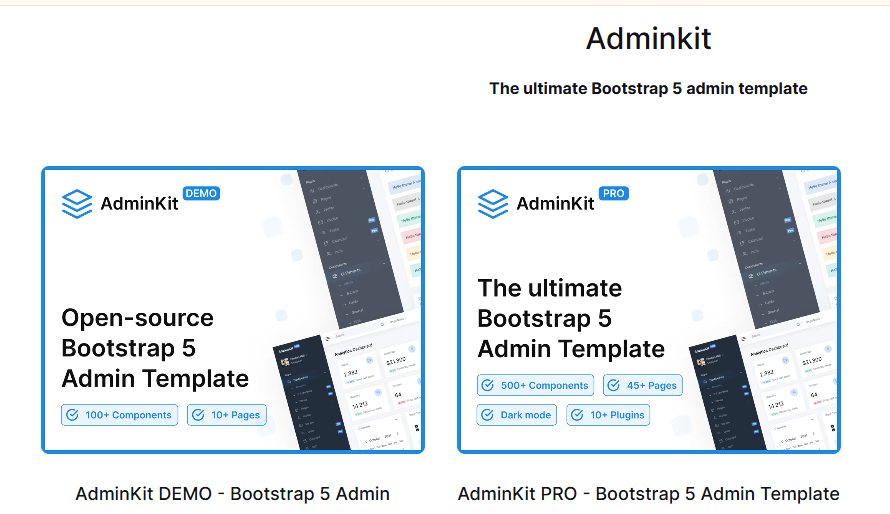
Task: Open the AdminKit DEMO - Bootstrap 5 Admin link
Action: [x=233, y=494]
